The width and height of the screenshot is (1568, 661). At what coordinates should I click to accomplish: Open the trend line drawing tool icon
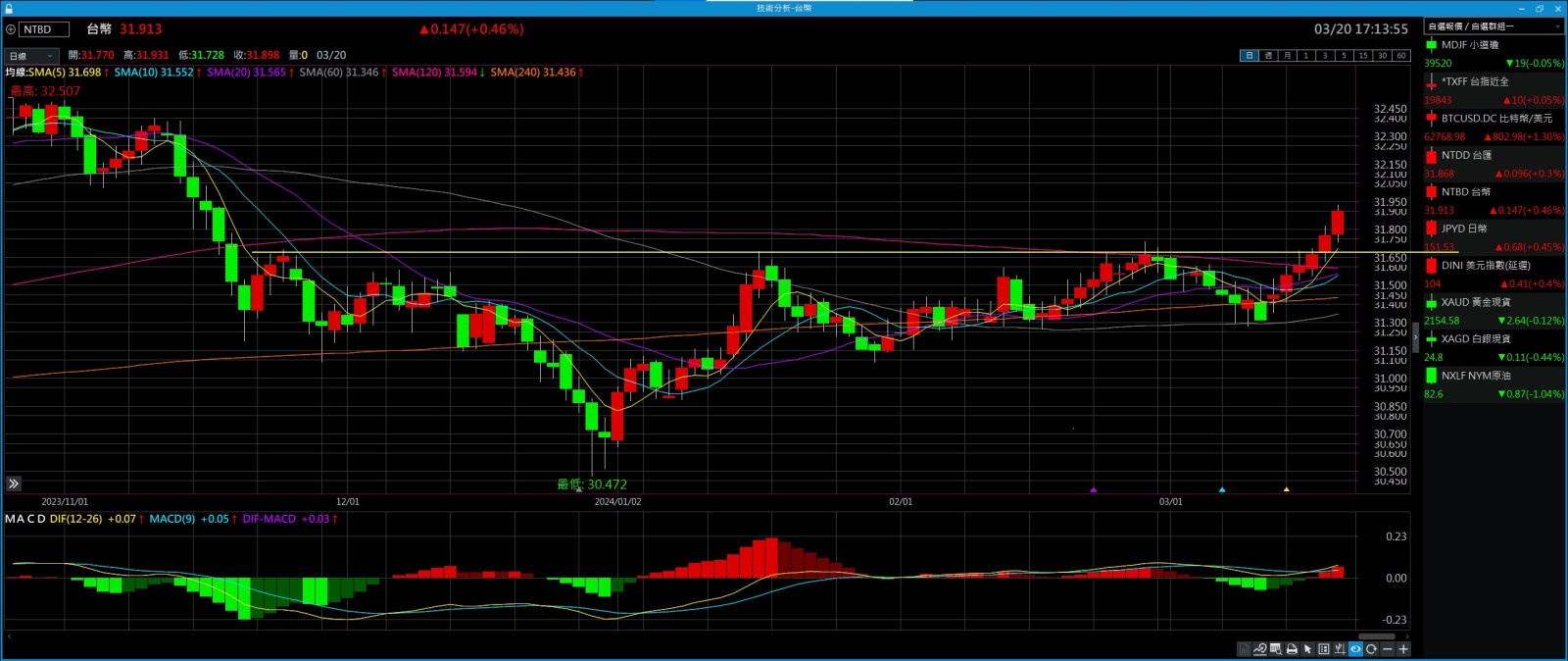point(1260,649)
